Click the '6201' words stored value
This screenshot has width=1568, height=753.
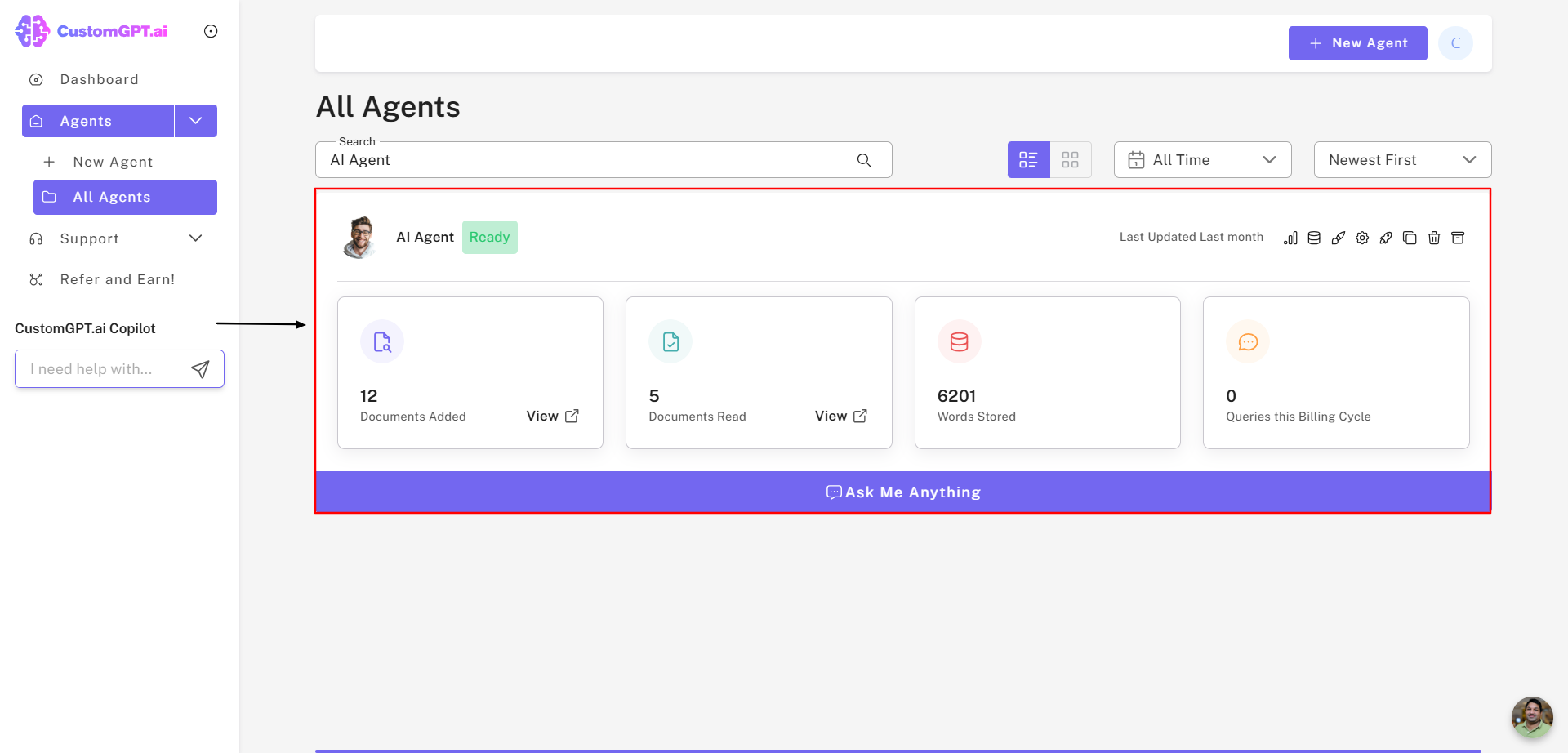point(956,396)
